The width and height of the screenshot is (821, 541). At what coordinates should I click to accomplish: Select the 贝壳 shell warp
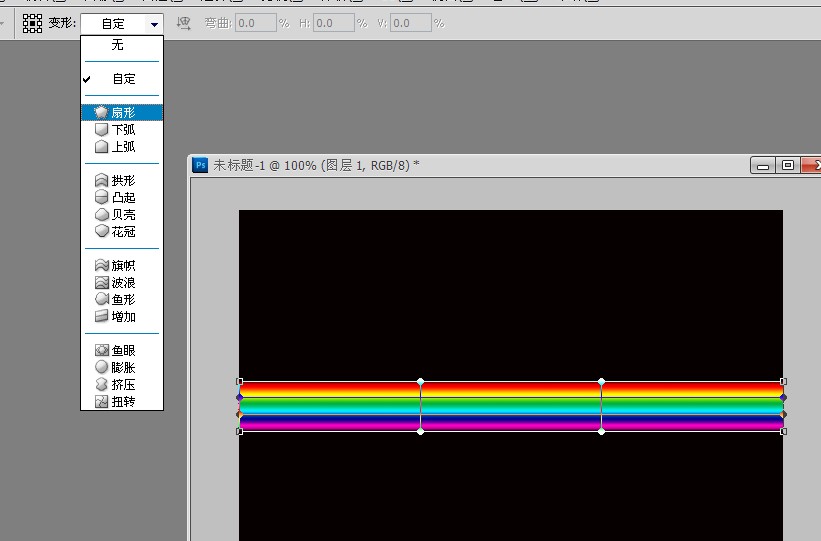pos(122,215)
